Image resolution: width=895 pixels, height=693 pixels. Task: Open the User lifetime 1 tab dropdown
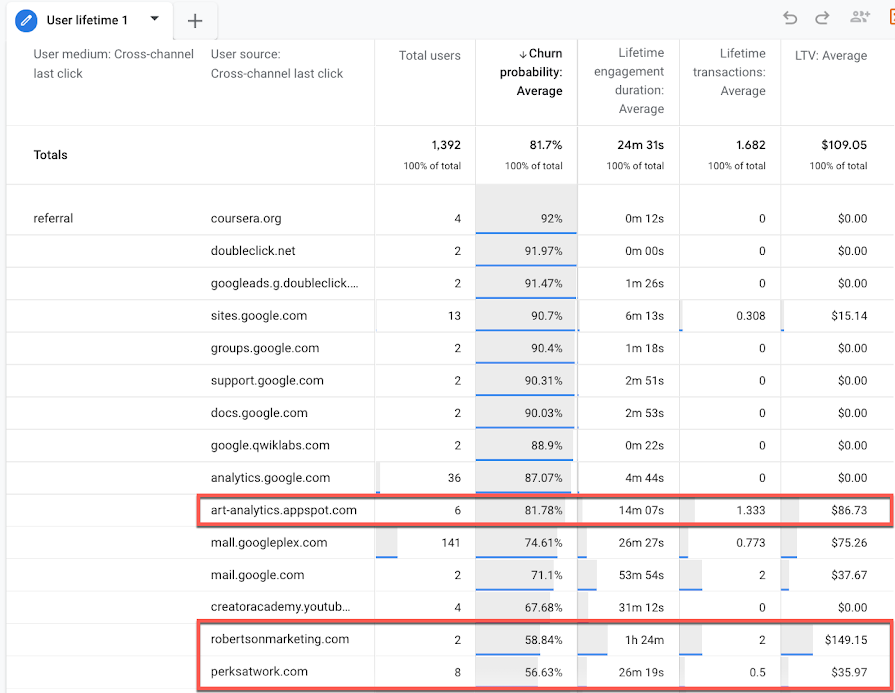(154, 19)
